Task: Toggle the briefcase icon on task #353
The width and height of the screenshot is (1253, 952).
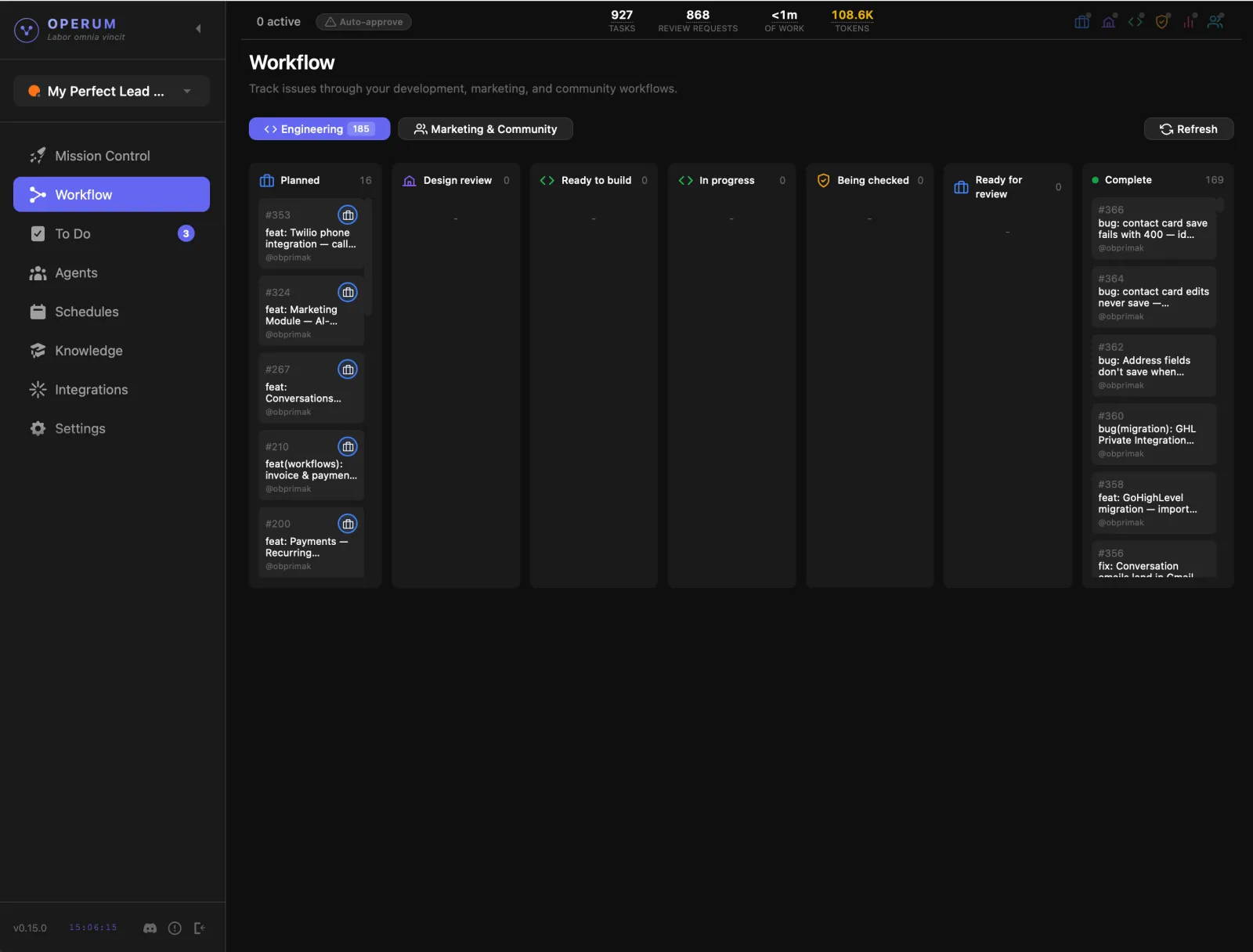Action: (348, 215)
